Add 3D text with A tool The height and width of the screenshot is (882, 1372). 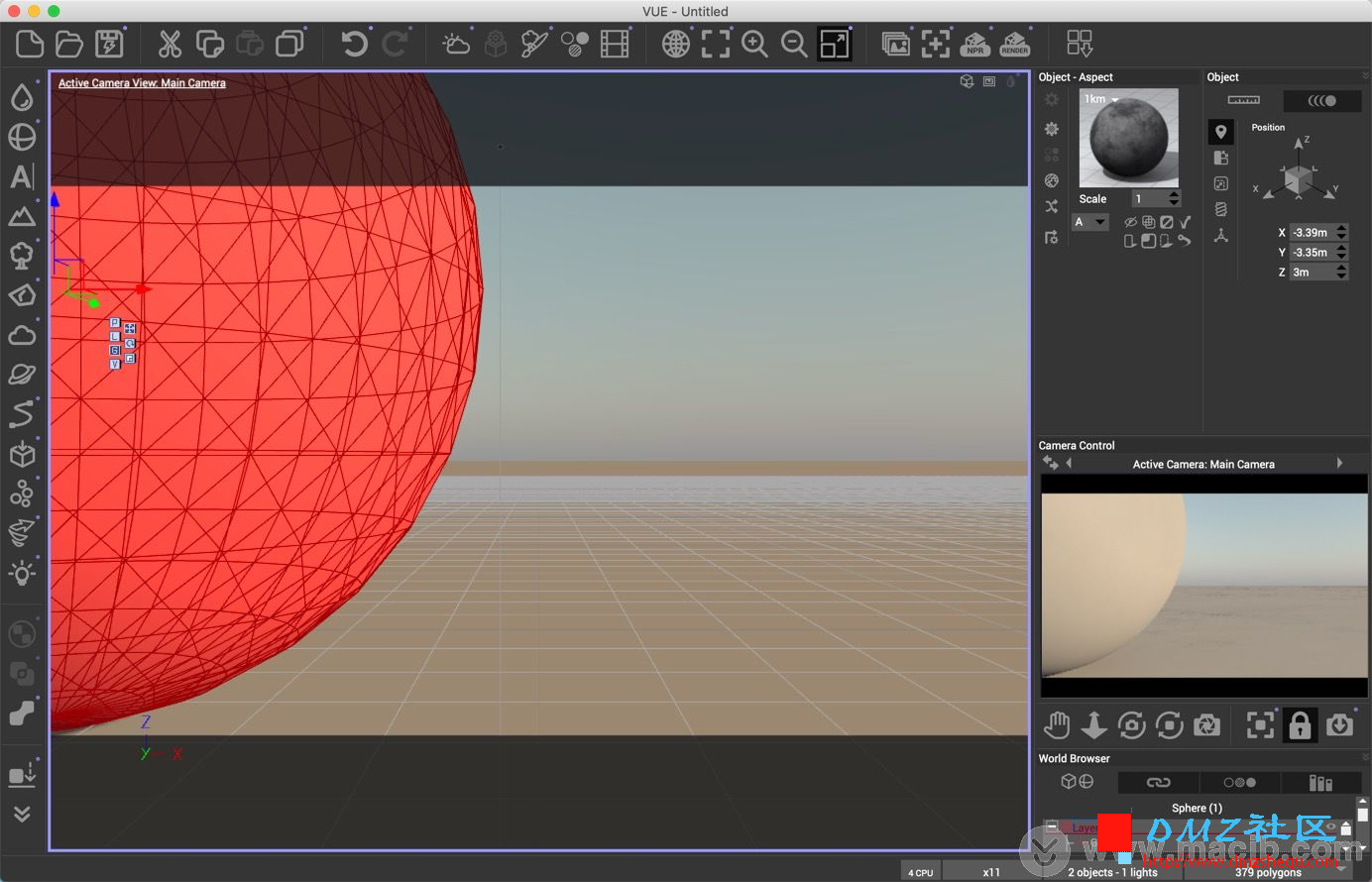pyautogui.click(x=22, y=176)
